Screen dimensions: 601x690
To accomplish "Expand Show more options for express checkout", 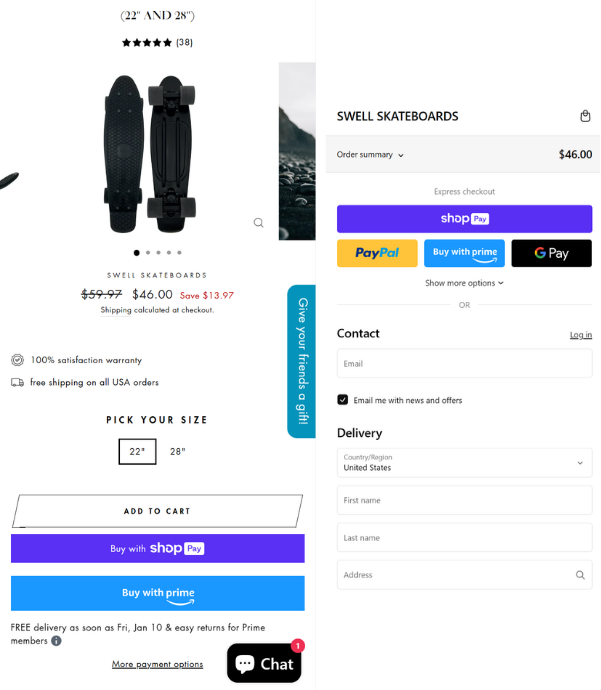I will [464, 283].
